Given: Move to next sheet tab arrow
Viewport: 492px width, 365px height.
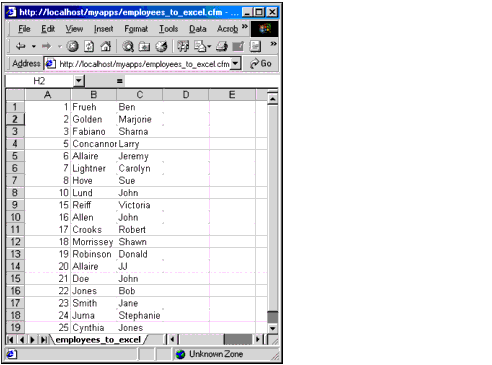Looking at the screenshot, I should click(x=32, y=340).
